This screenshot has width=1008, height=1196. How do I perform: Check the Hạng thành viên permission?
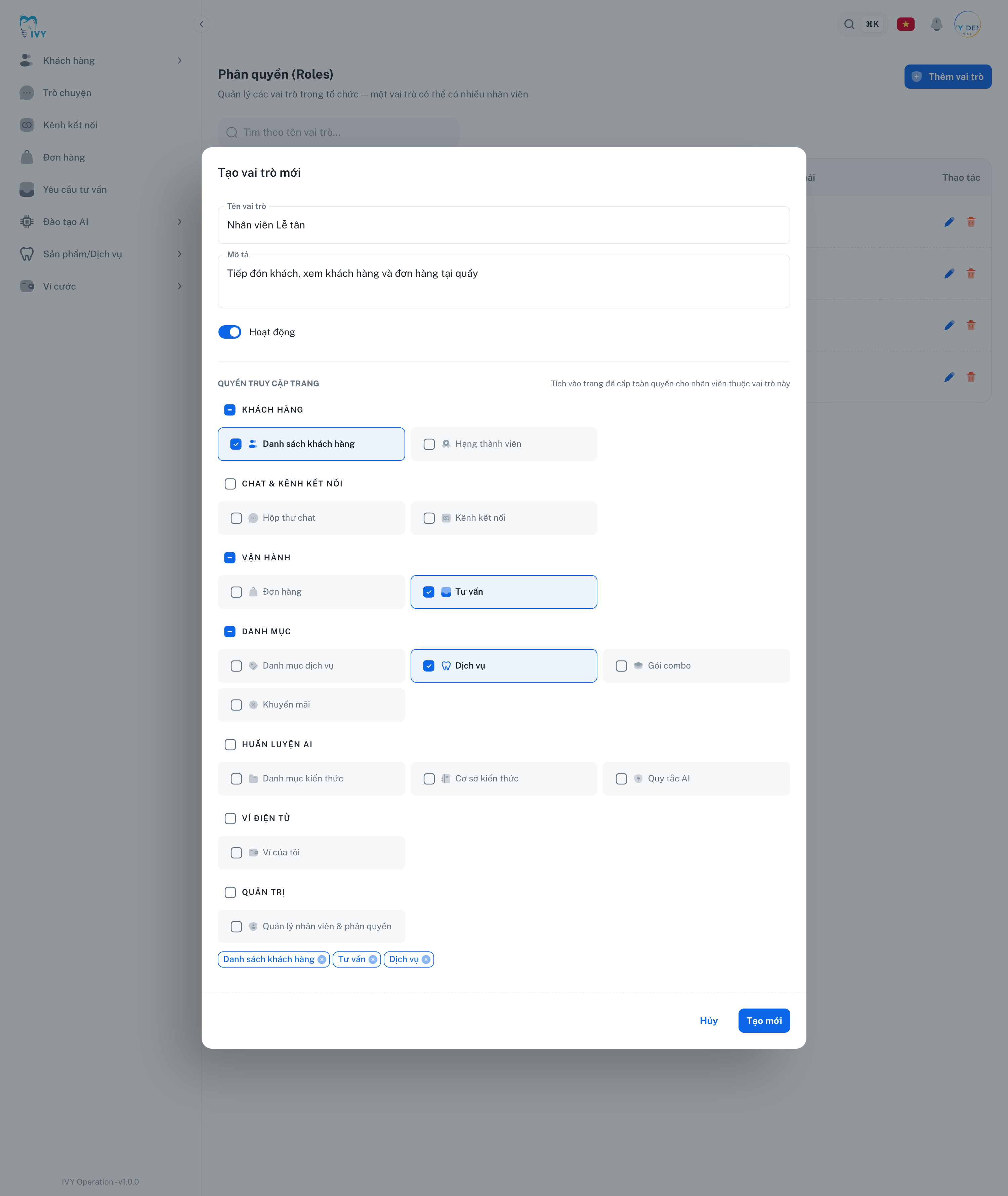[429, 444]
